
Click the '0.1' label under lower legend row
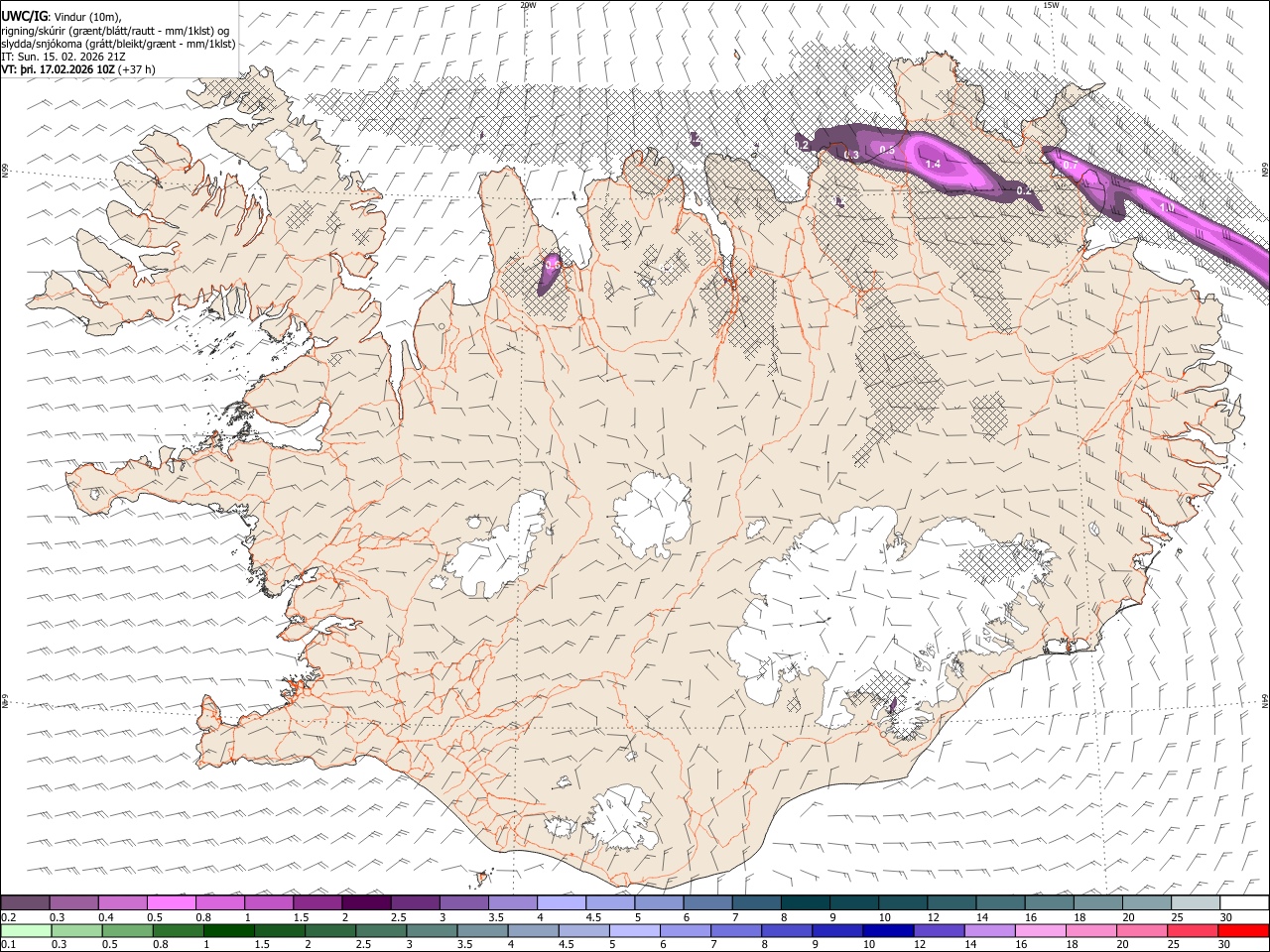tap(8, 945)
